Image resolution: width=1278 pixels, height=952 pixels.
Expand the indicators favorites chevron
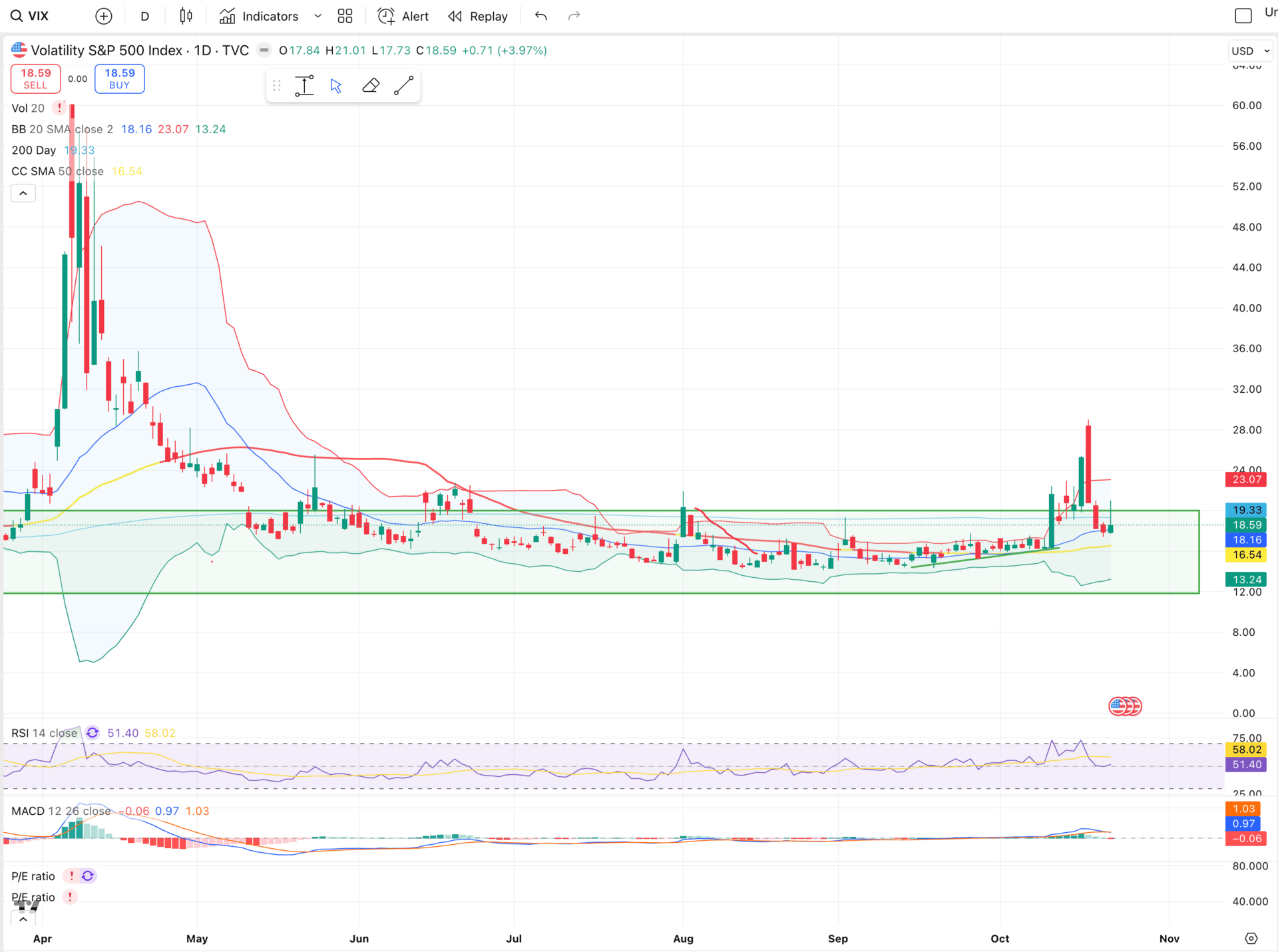(x=318, y=16)
